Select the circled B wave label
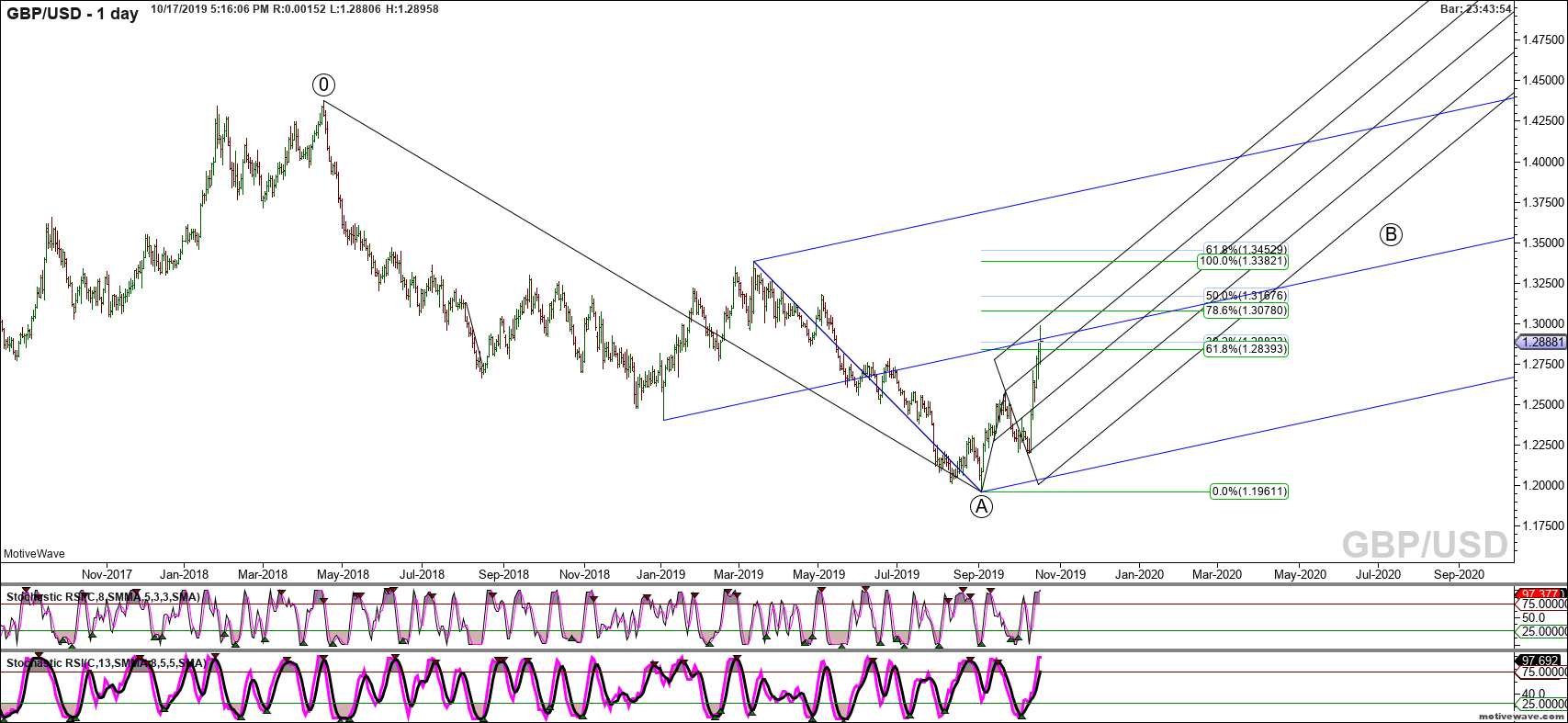 click(x=1391, y=234)
